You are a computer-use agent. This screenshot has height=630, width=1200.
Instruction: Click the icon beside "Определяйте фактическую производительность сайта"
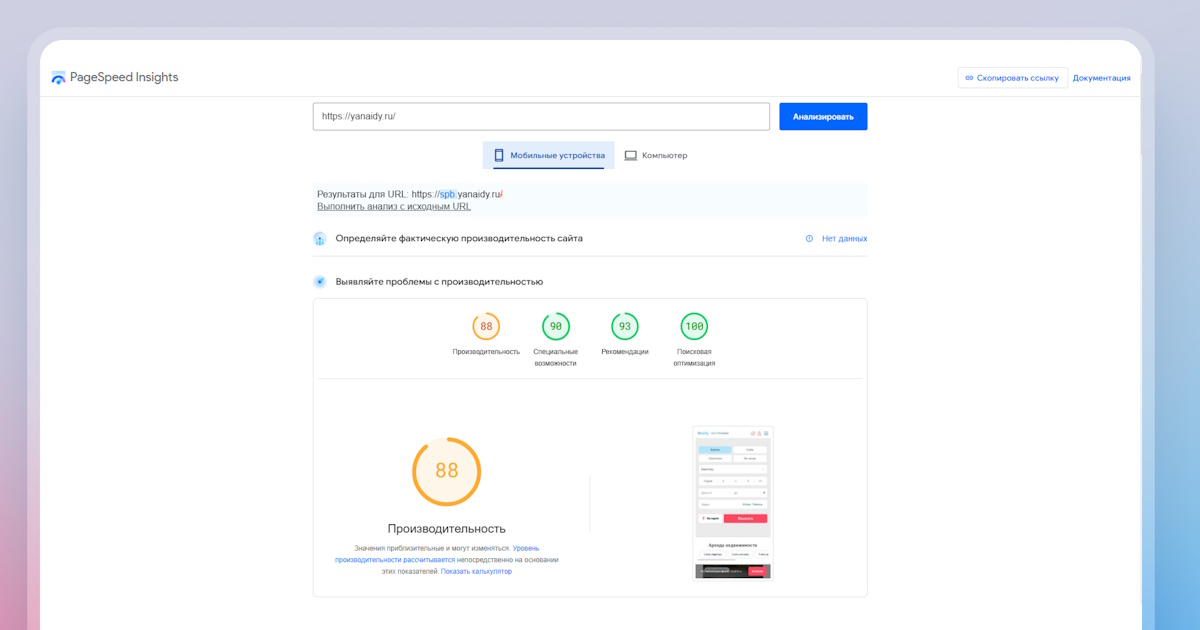click(320, 239)
